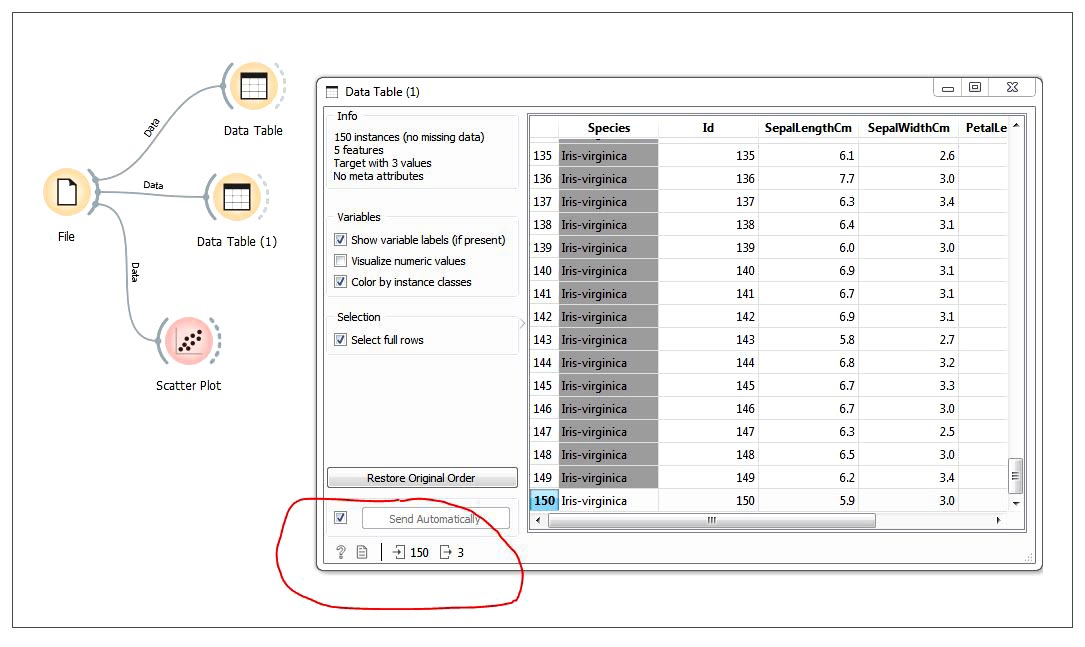Click the Restore Original Order button
1085x647 pixels.
coord(421,478)
